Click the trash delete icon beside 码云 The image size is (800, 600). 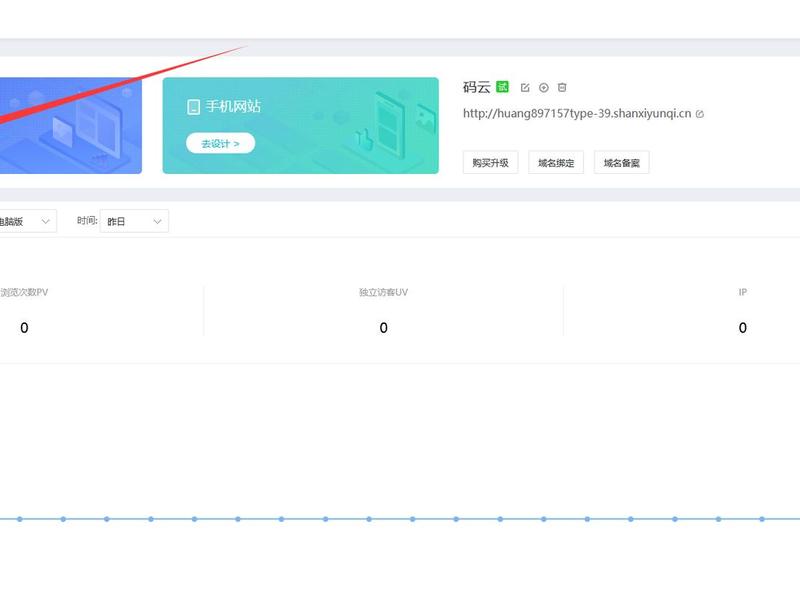tap(562, 87)
